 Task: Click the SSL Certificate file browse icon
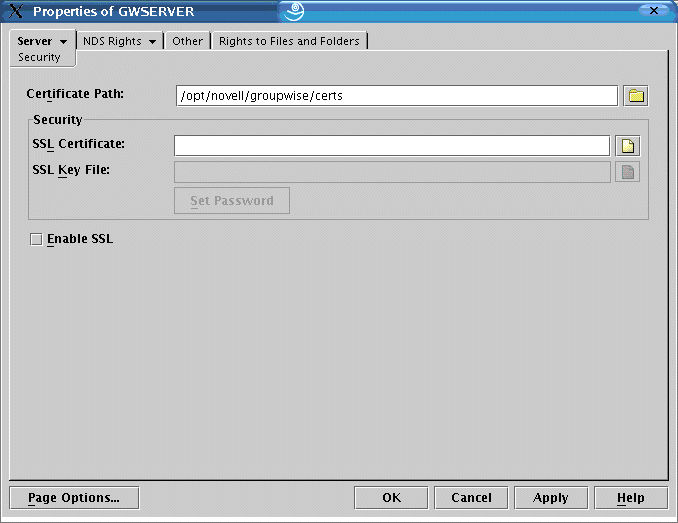pyautogui.click(x=627, y=146)
